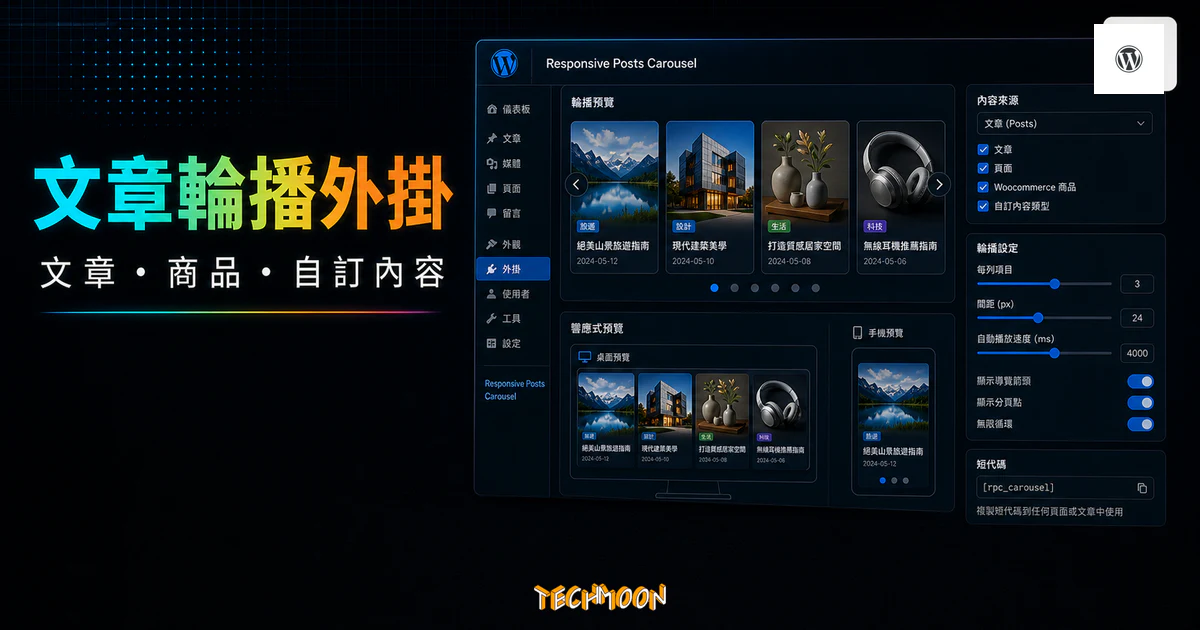The width and height of the screenshot is (1200, 630).
Task: Adjust the 自動播放速度 (ms) slider
Action: click(x=1044, y=353)
